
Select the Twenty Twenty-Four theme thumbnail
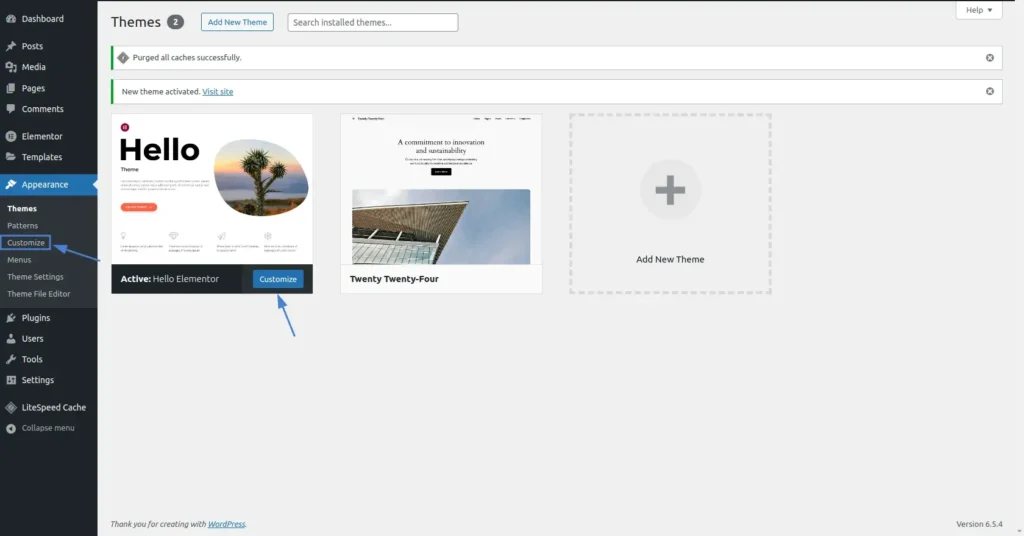click(x=441, y=189)
